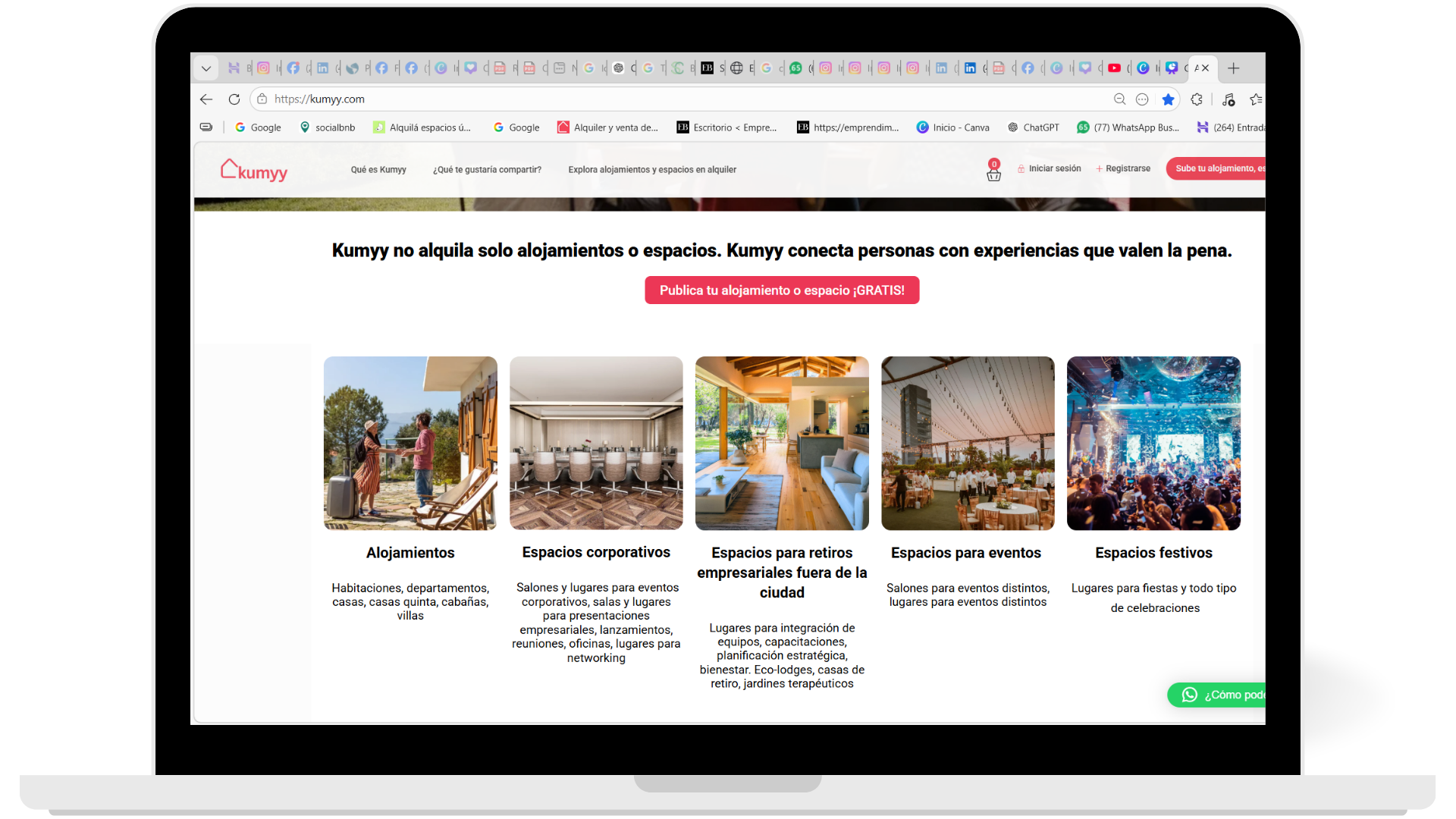Open the 'Alquilá espacios ú...' bookmark
Viewport: 1456px width, 819px height.
click(422, 127)
